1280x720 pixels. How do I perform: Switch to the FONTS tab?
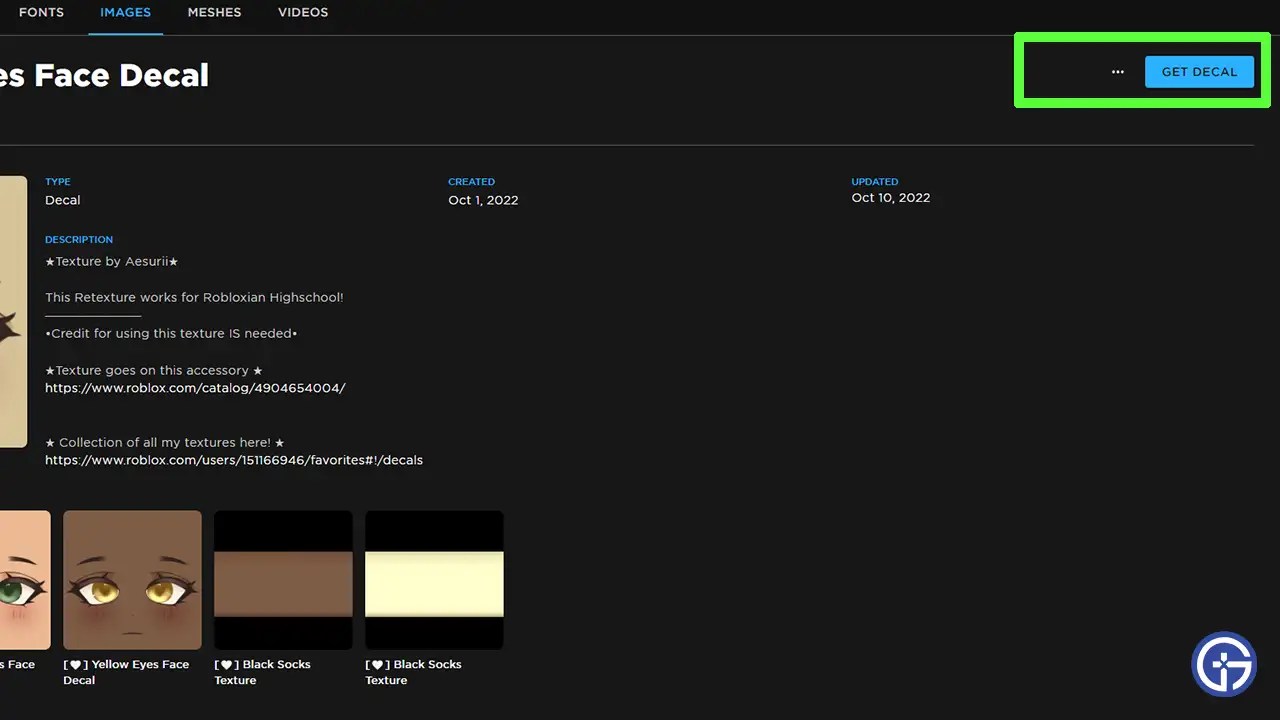click(41, 12)
